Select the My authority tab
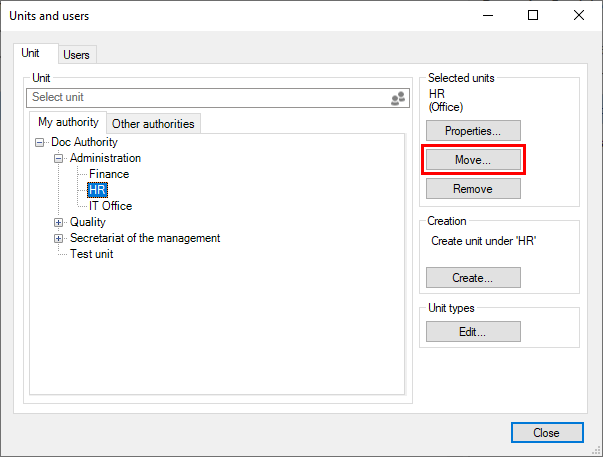Image resolution: width=603 pixels, height=457 pixels. click(x=67, y=123)
